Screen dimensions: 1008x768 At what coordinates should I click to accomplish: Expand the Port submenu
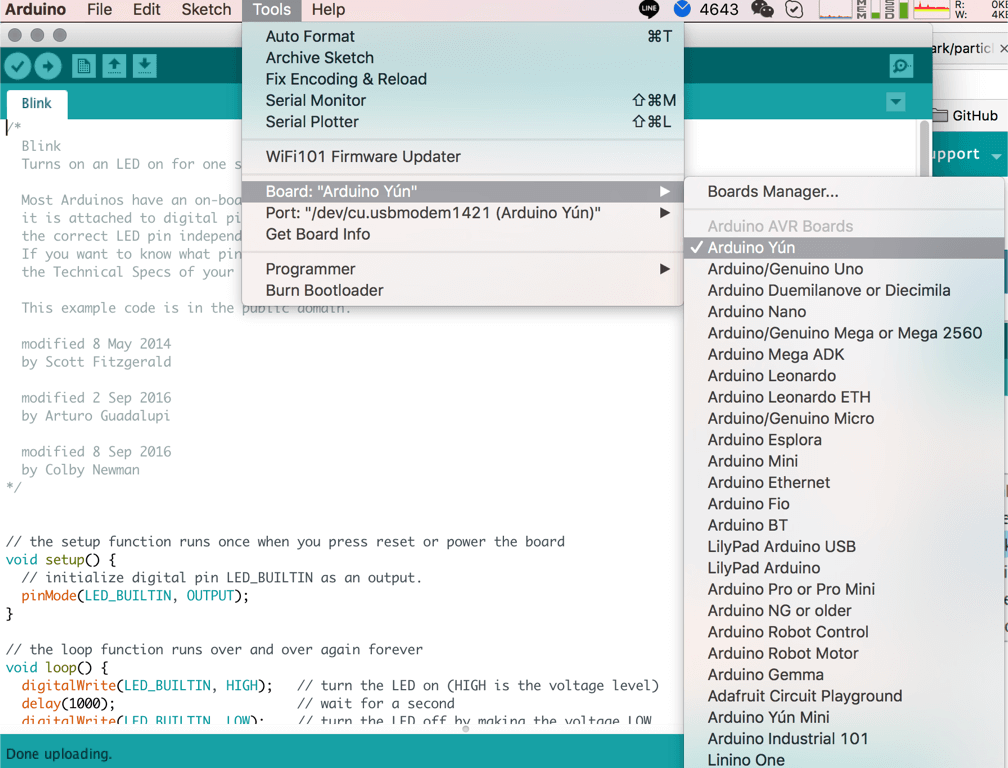(x=463, y=213)
